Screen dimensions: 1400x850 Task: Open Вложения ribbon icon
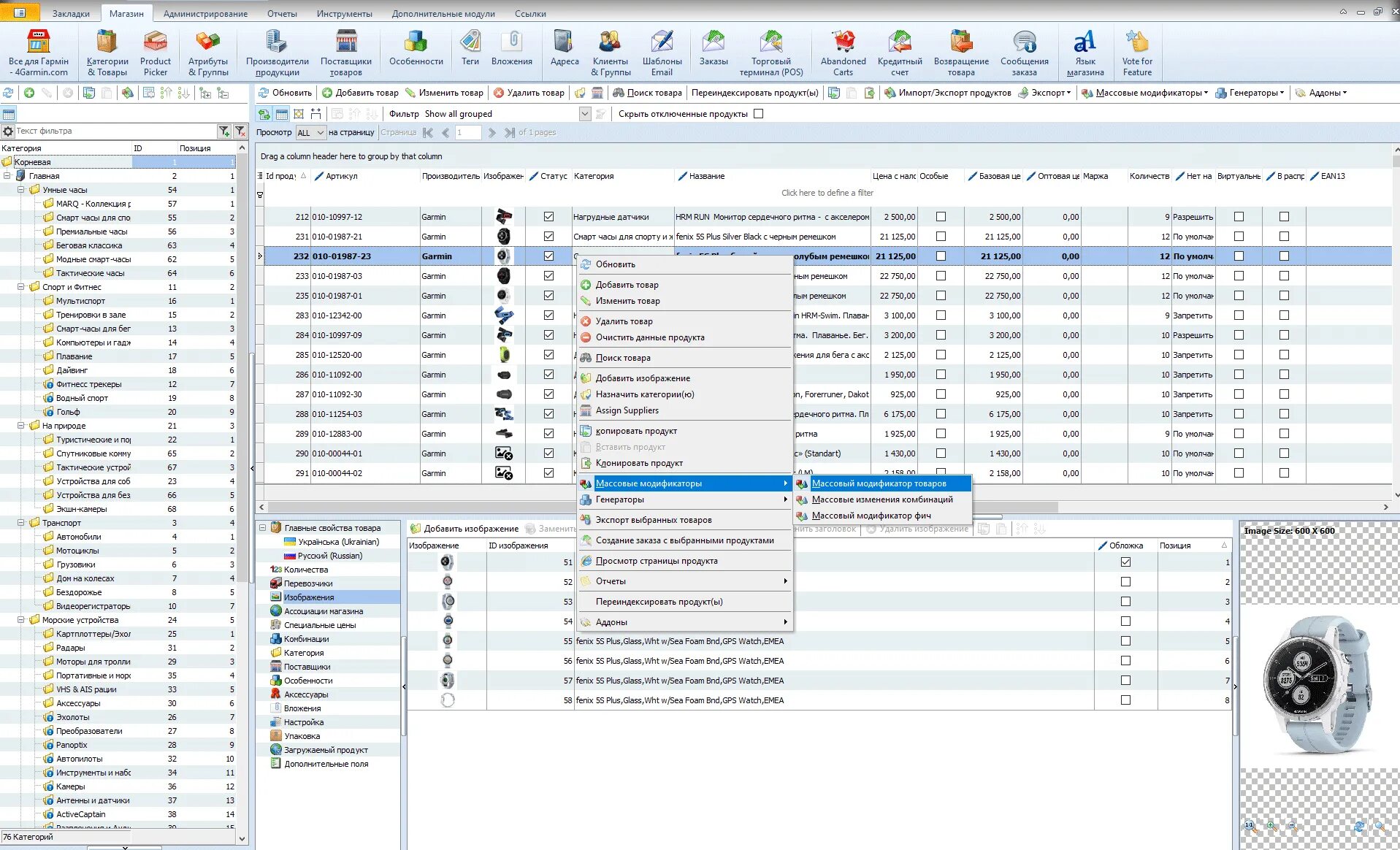click(x=511, y=48)
